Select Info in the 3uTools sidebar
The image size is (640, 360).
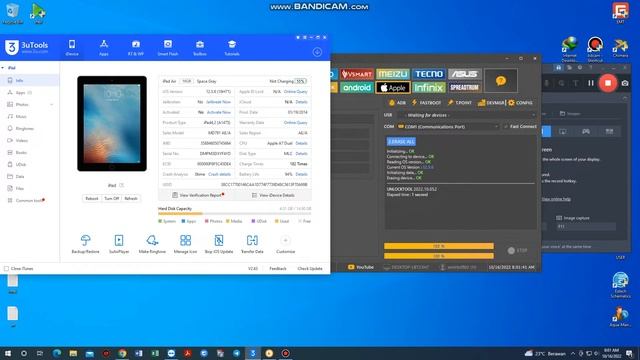[x=29, y=80]
